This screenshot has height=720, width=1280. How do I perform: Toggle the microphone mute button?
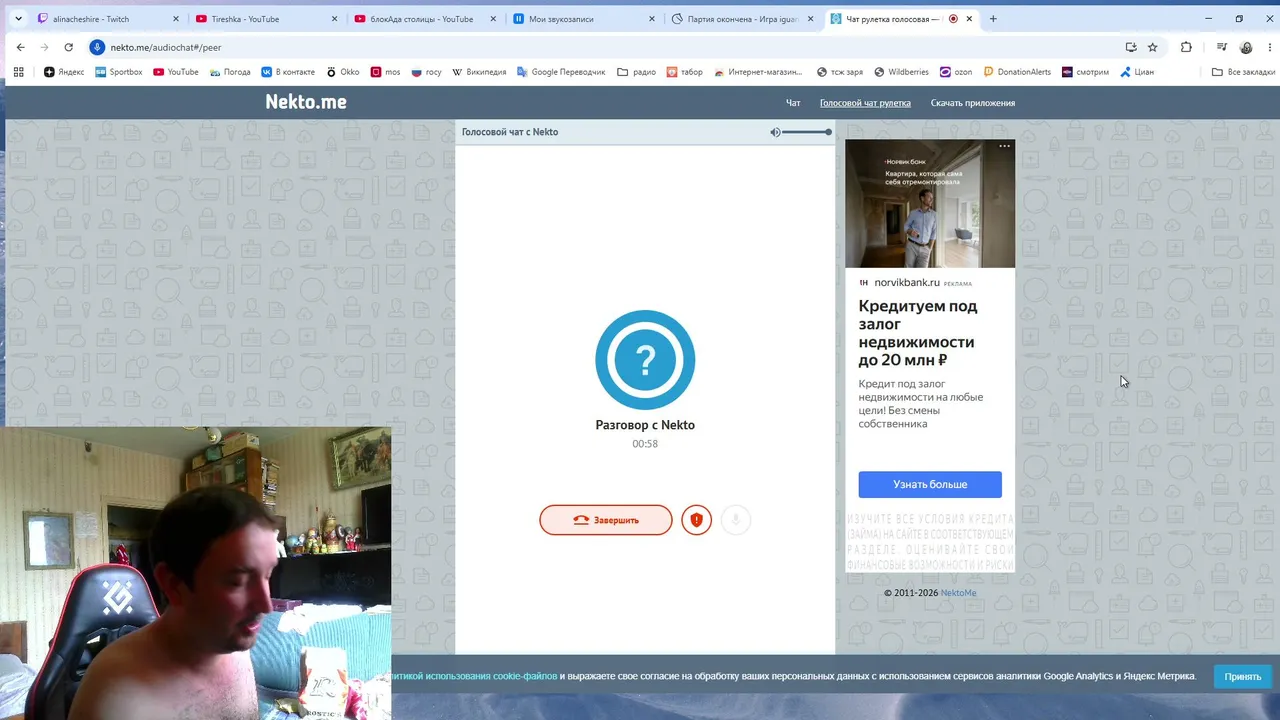point(735,520)
